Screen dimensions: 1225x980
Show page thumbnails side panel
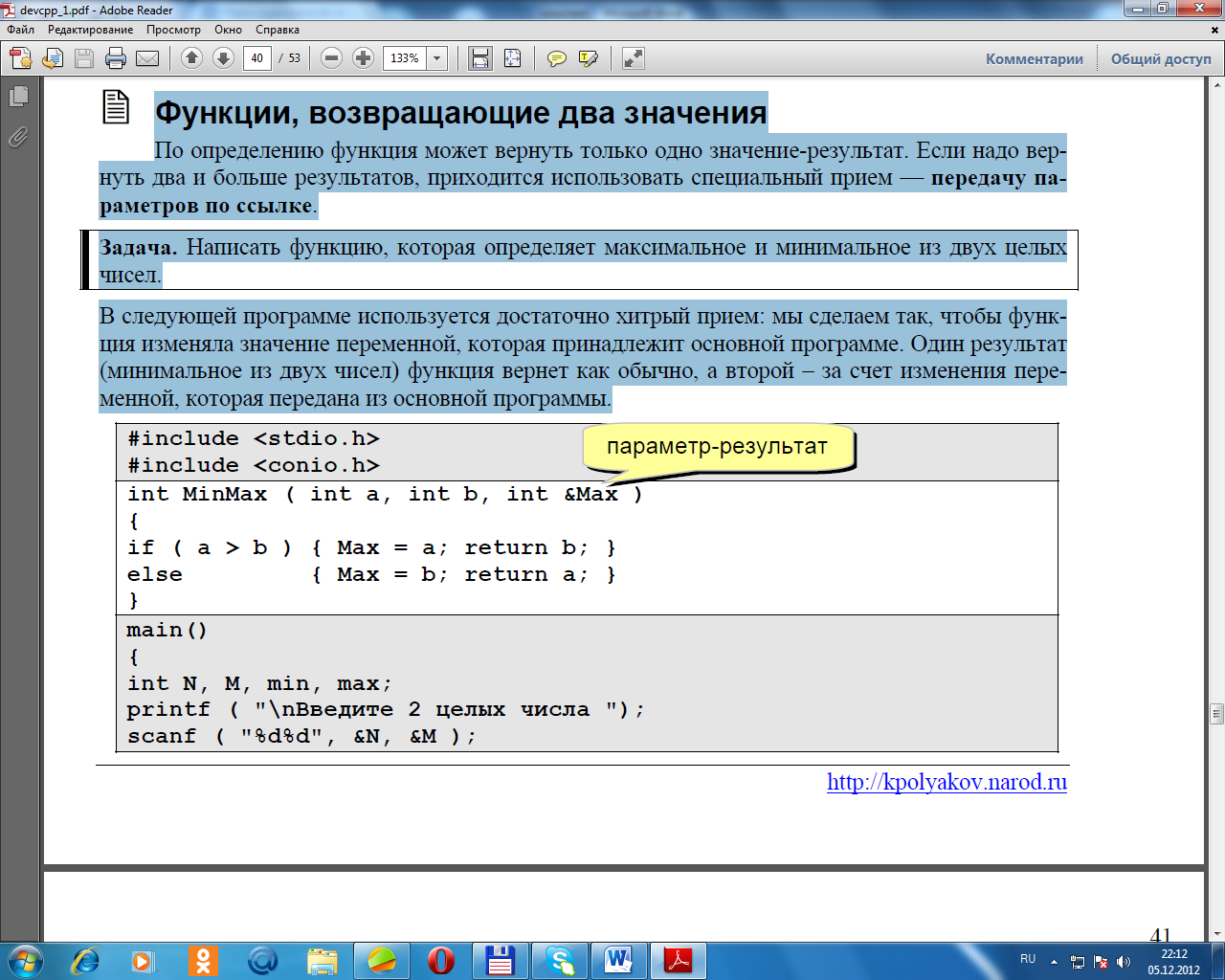tap(18, 96)
